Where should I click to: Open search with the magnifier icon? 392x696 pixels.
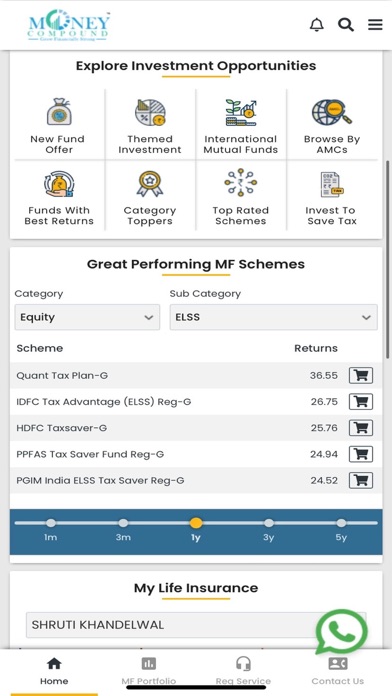tap(346, 24)
